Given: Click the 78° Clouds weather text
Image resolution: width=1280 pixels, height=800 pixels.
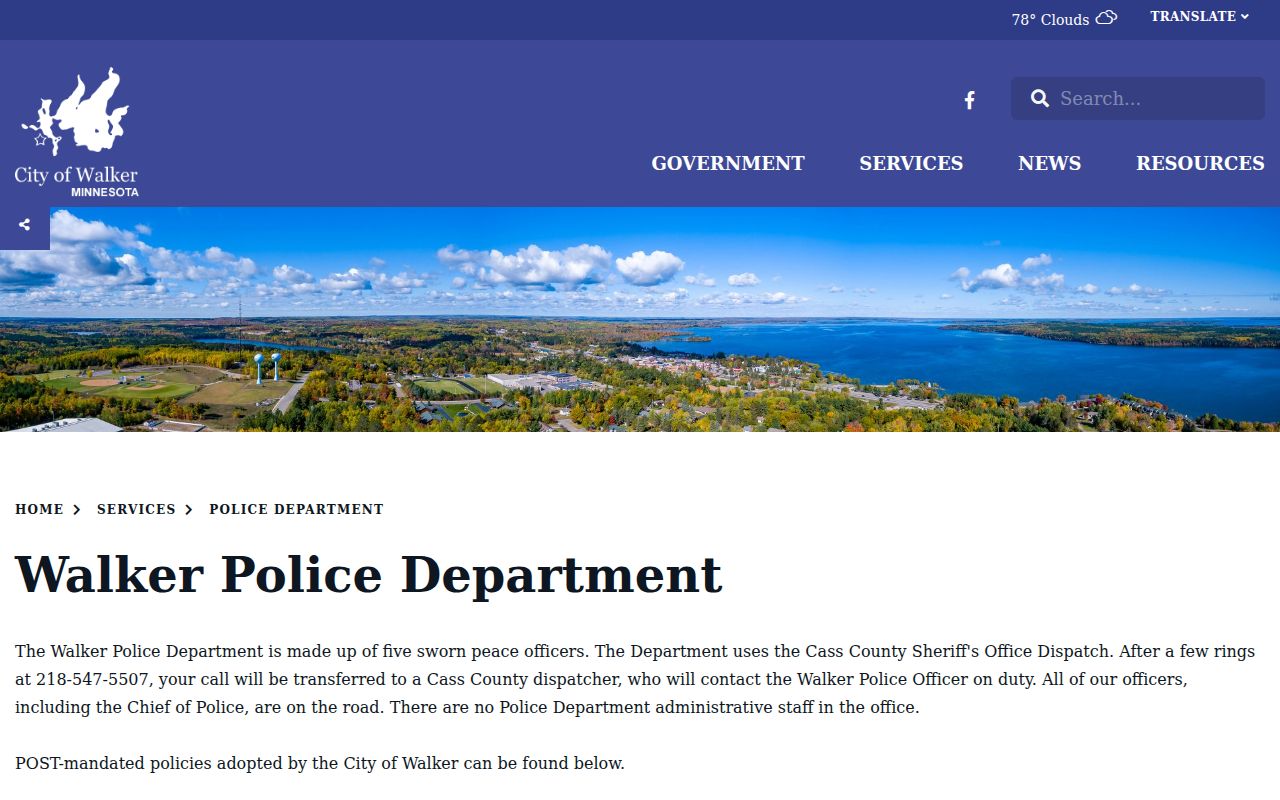Looking at the screenshot, I should pos(1050,19).
